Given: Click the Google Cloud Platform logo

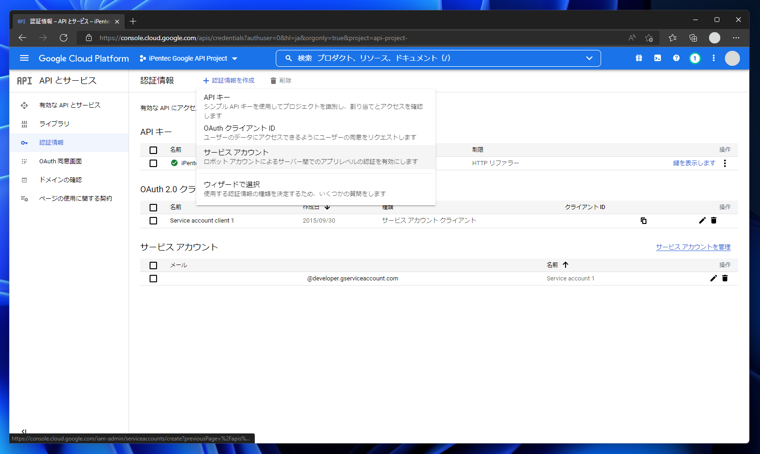Looking at the screenshot, I should coord(84,58).
